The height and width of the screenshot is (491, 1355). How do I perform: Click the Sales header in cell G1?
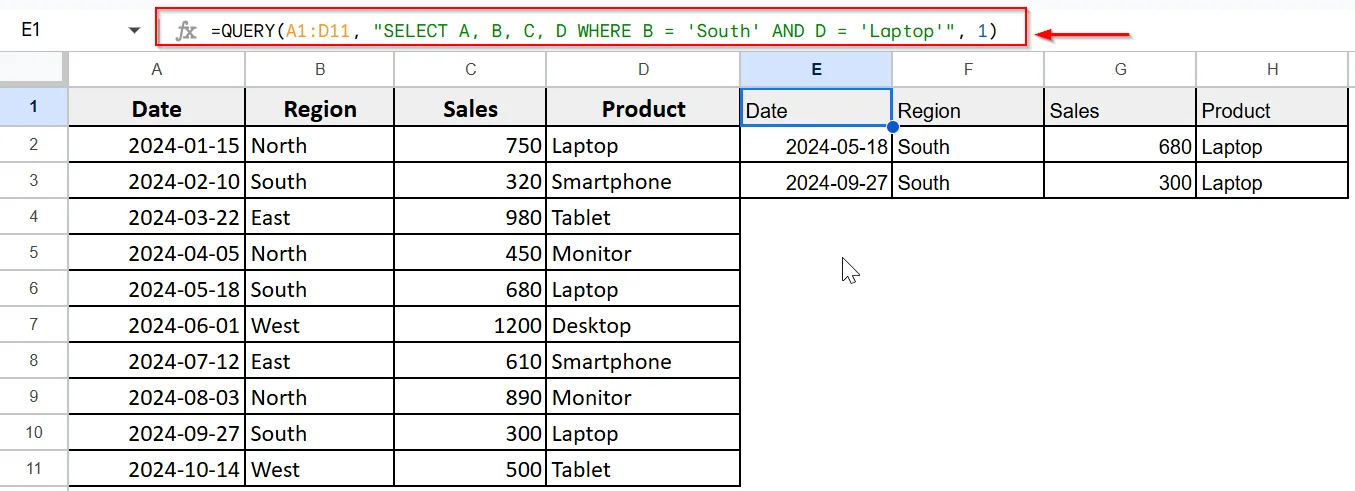pyautogui.click(x=1120, y=109)
